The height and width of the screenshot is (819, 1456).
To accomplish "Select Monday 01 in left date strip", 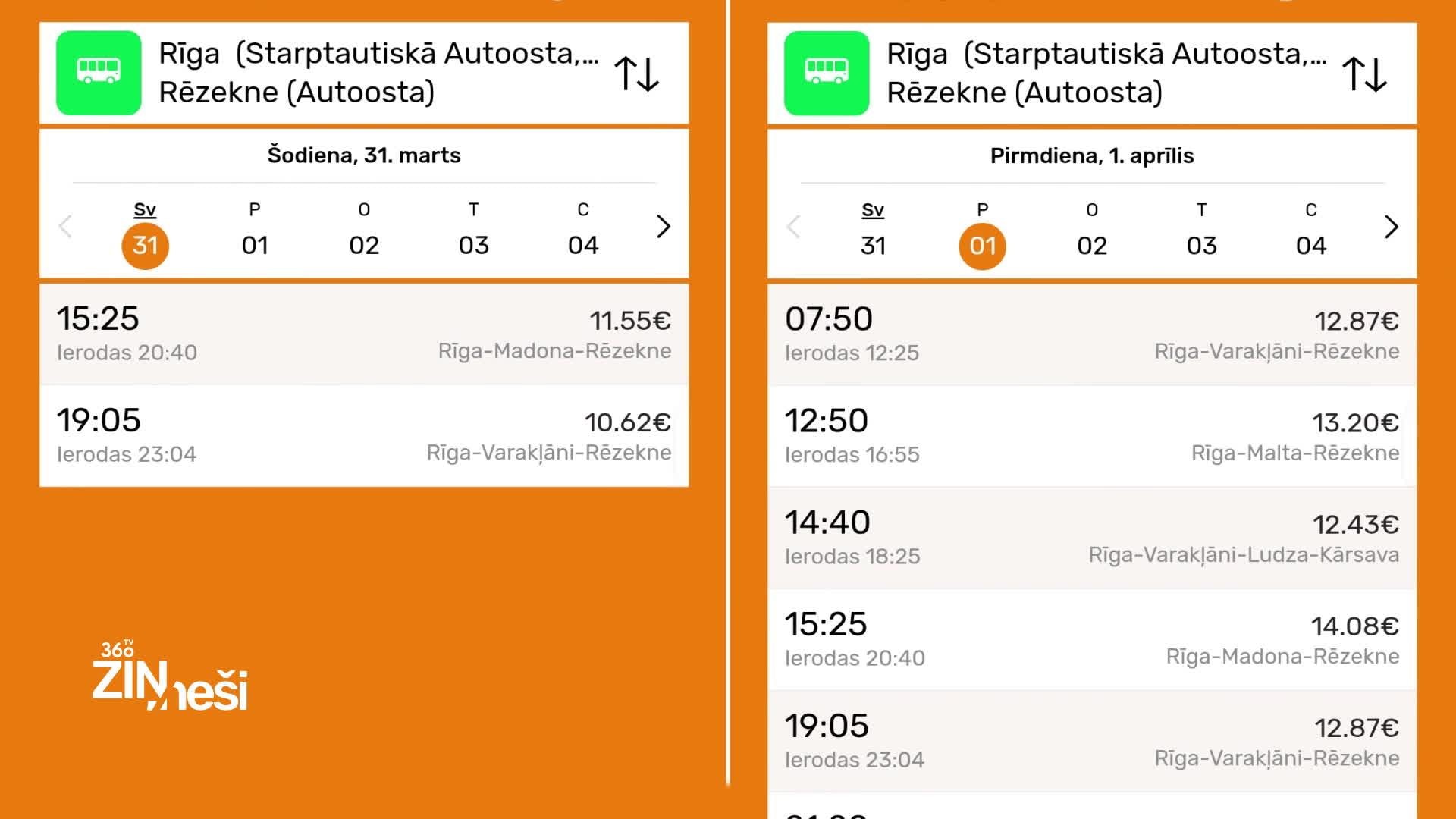I will (x=255, y=244).
